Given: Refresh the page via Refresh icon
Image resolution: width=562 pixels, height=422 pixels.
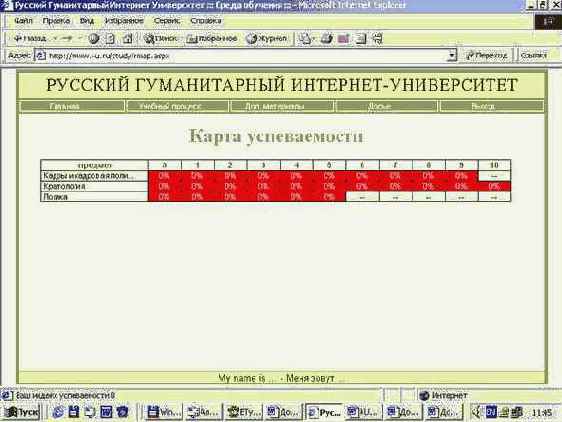Looking at the screenshot, I should tap(110, 38).
